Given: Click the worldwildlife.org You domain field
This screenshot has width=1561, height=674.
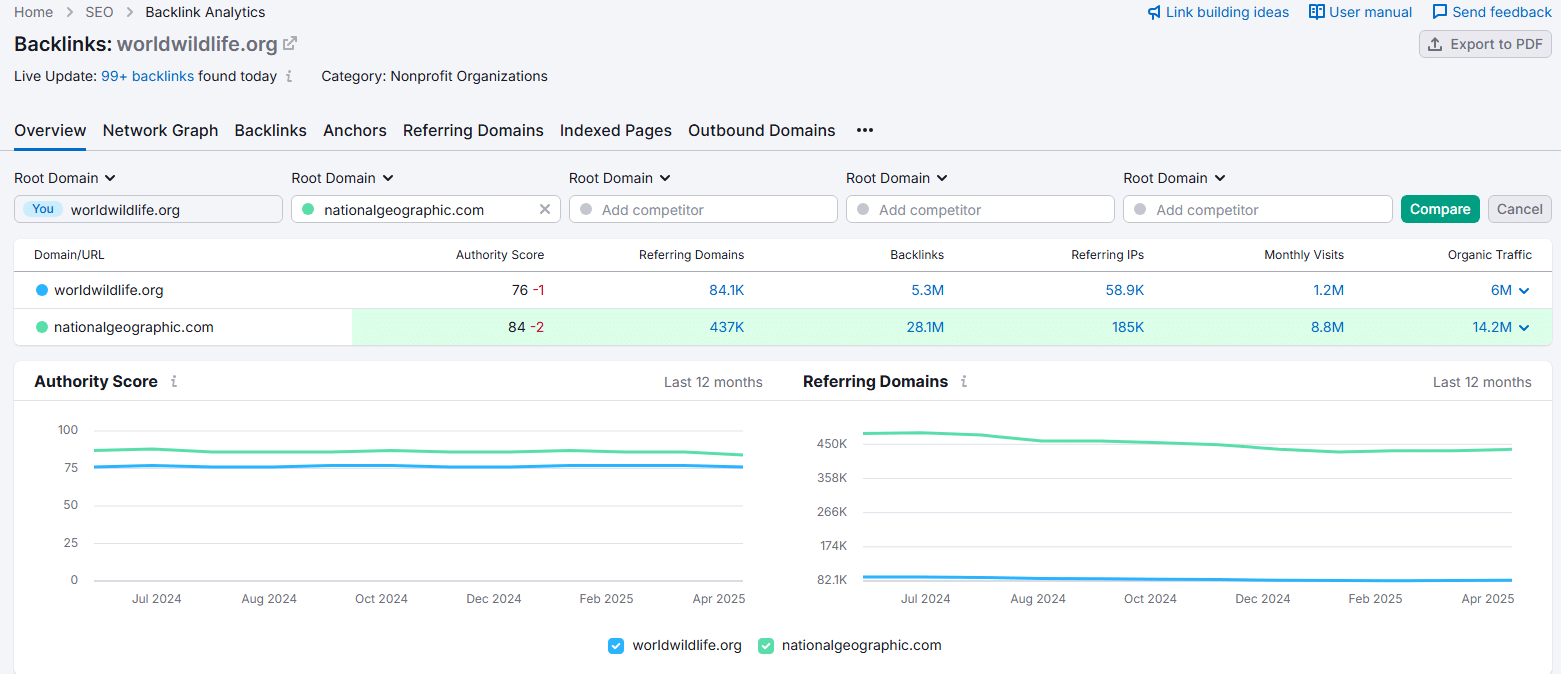Looking at the screenshot, I should click(148, 209).
